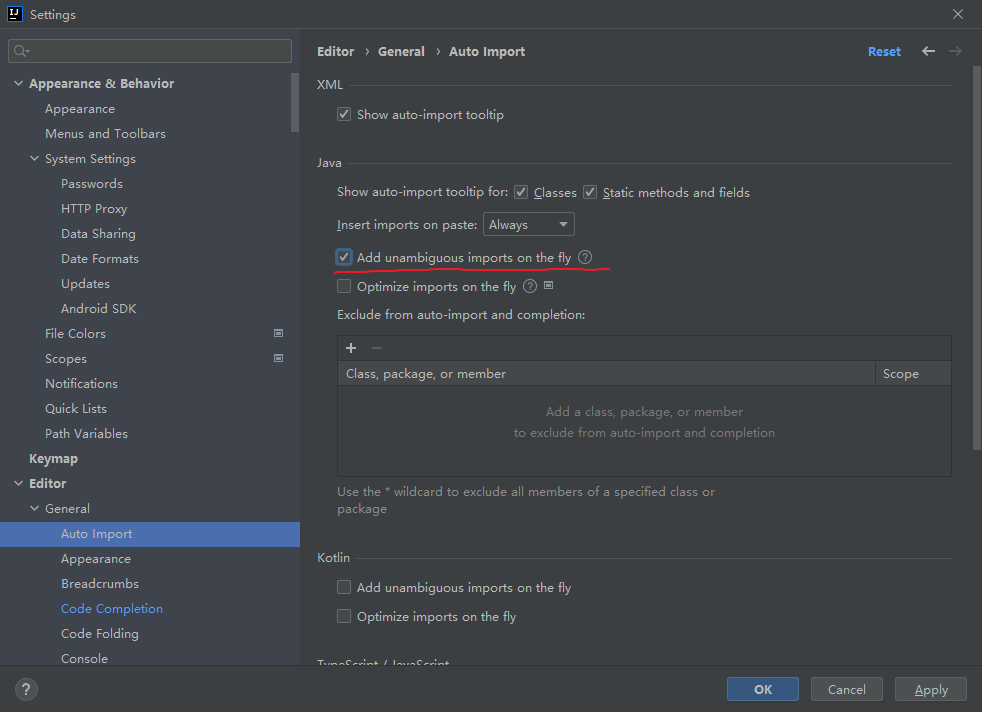Open the Insert imports on paste dropdown
The image size is (982, 712).
[528, 225]
